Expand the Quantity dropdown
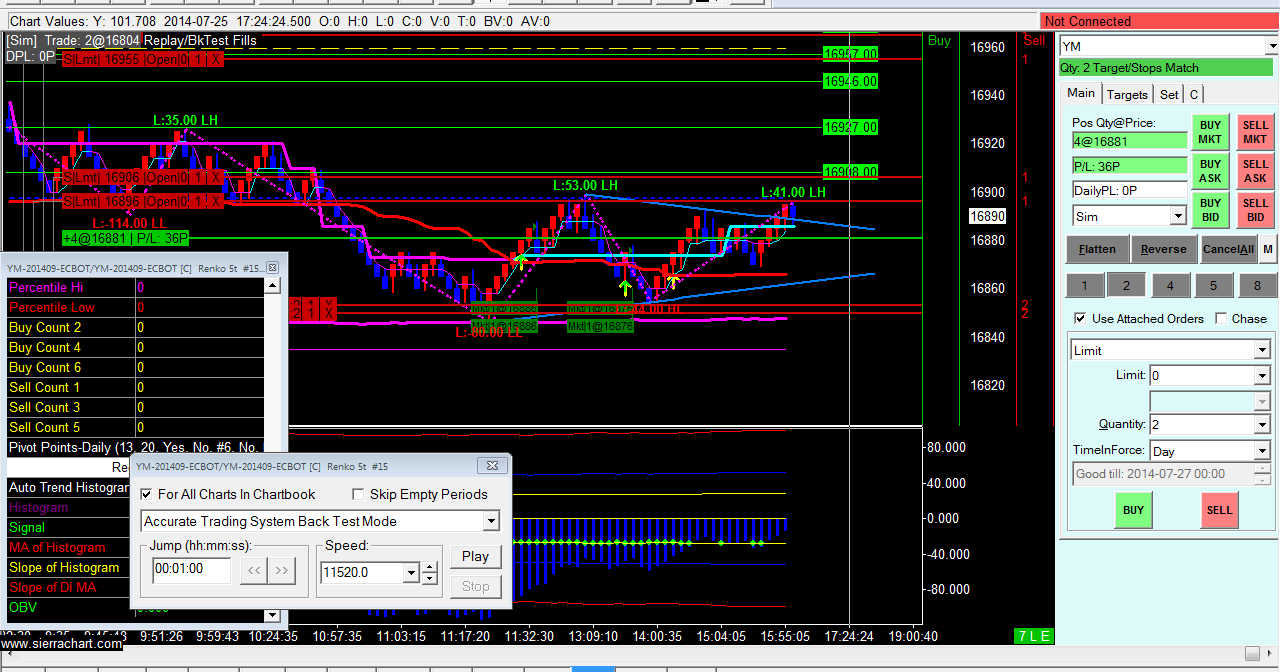 coord(1262,424)
